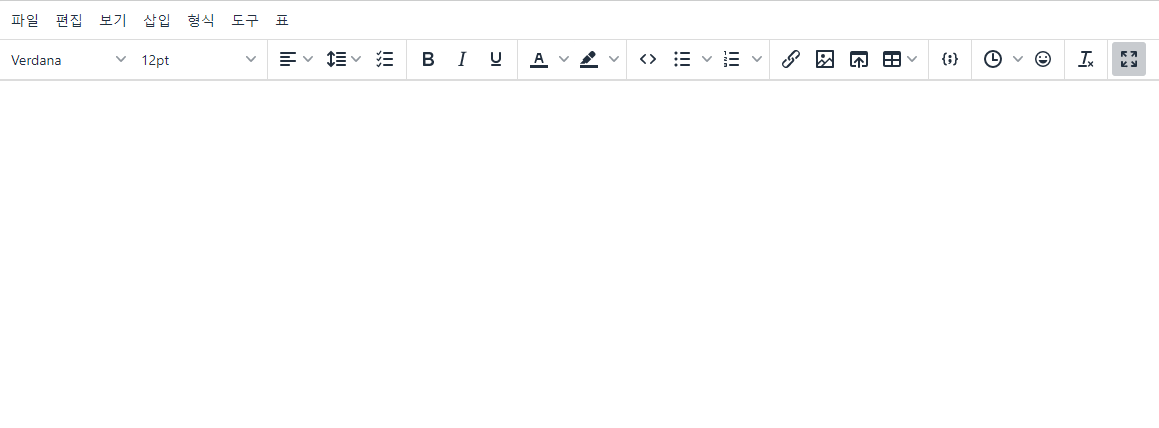Open the 12pt font size dropdown
Image resolution: width=1159 pixels, height=428 pixels.
(x=198, y=60)
